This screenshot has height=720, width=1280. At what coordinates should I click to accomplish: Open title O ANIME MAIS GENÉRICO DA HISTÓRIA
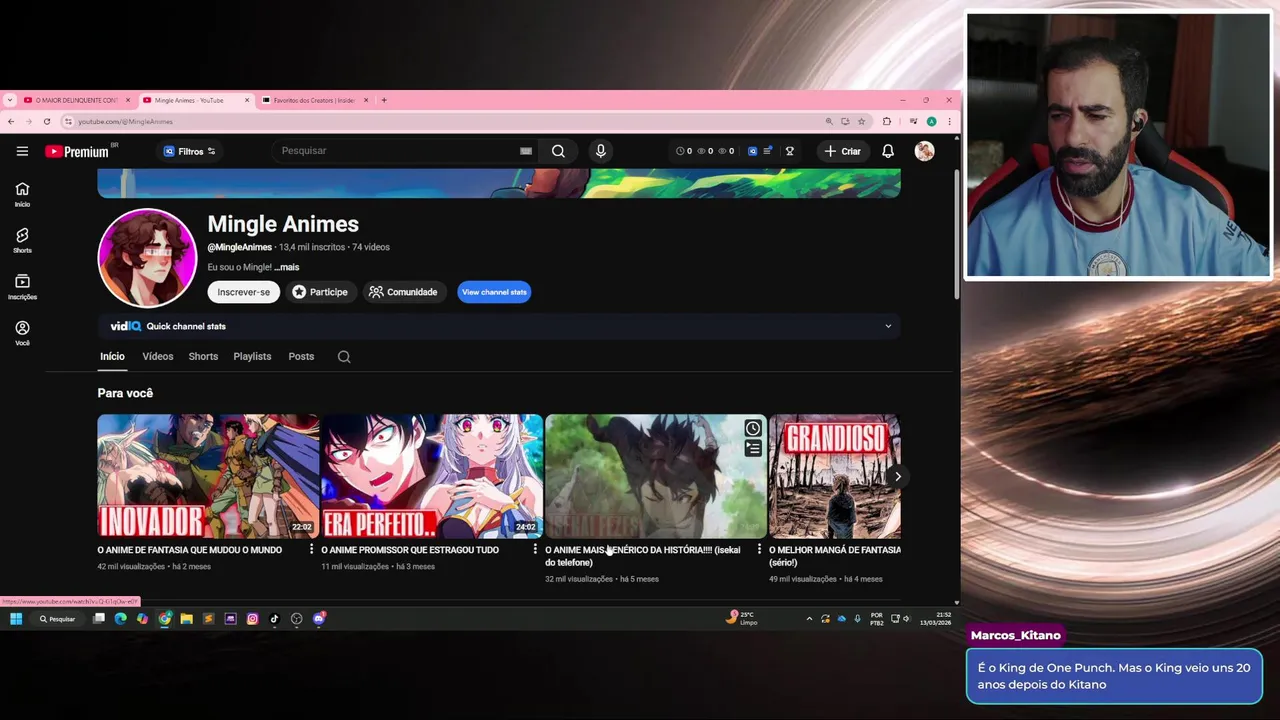(643, 556)
